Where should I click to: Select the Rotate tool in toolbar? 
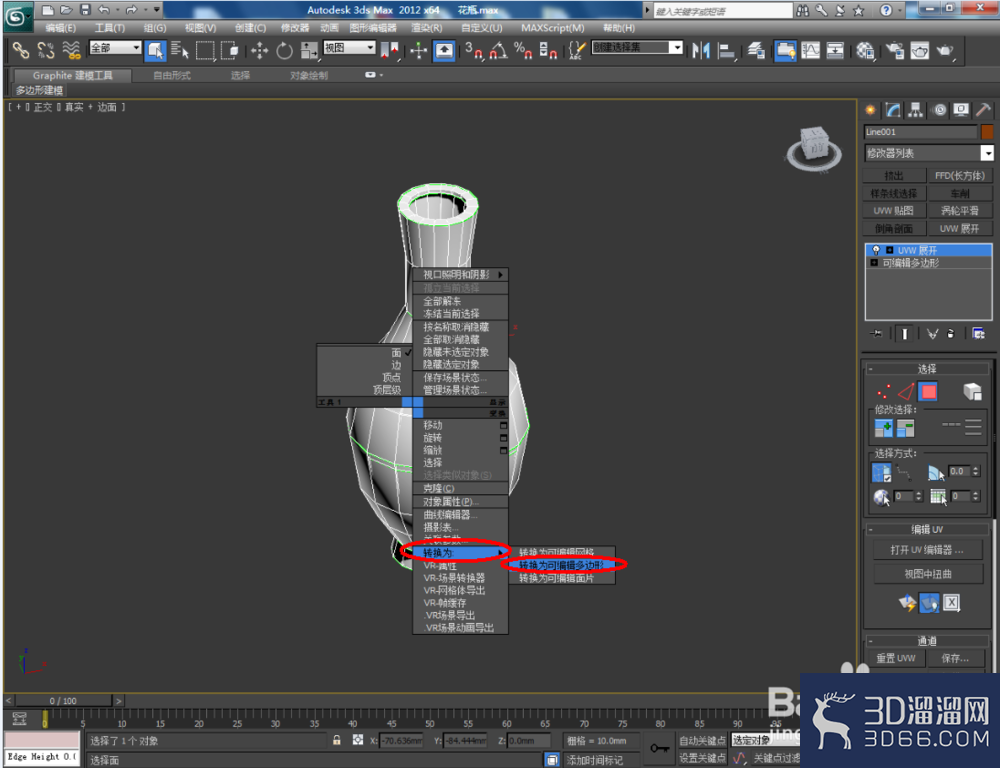[284, 50]
